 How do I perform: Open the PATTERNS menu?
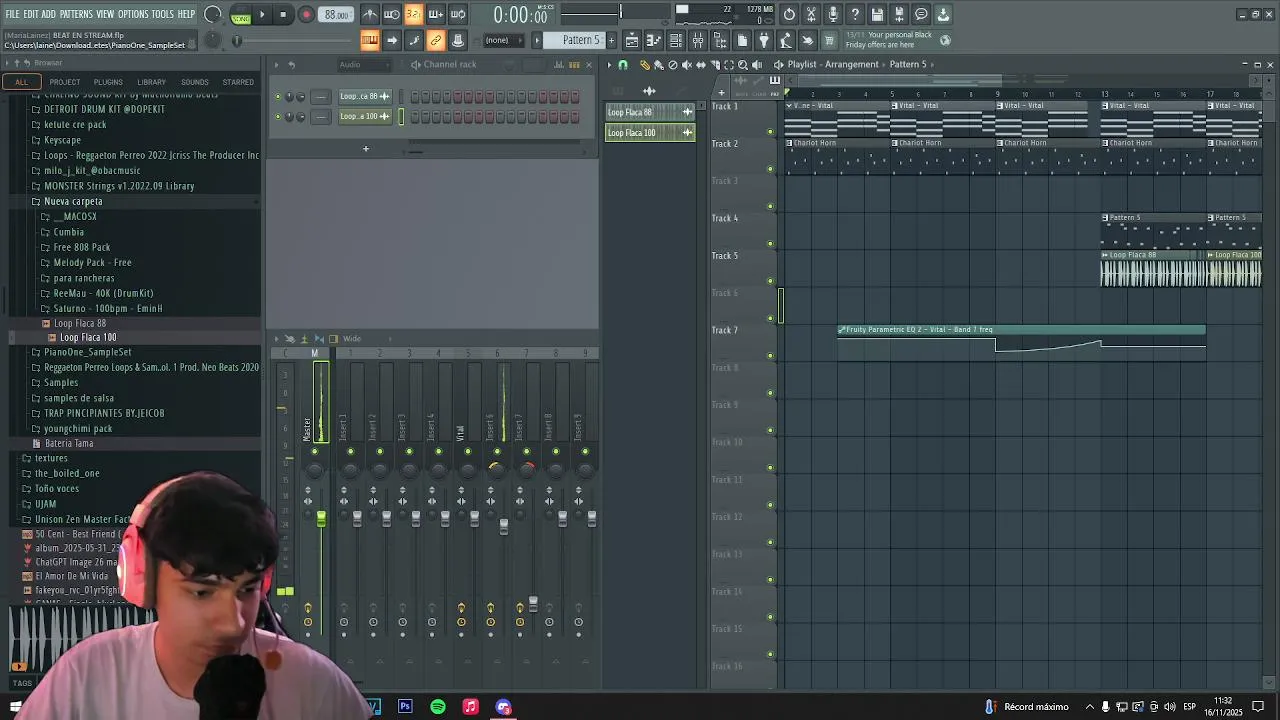point(76,14)
